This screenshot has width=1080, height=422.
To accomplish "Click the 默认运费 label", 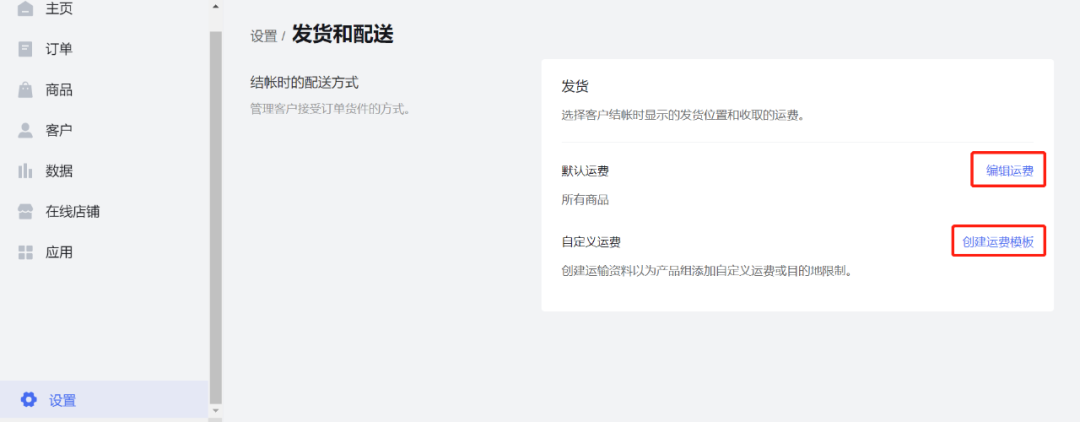I will pos(585,171).
